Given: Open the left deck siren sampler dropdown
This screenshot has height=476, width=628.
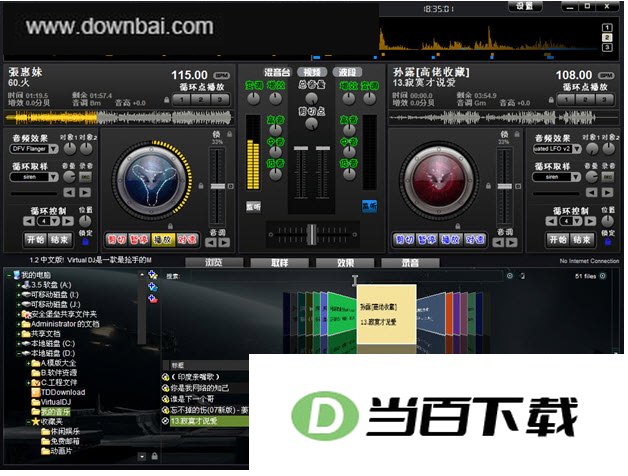Looking at the screenshot, I should click(x=54, y=177).
